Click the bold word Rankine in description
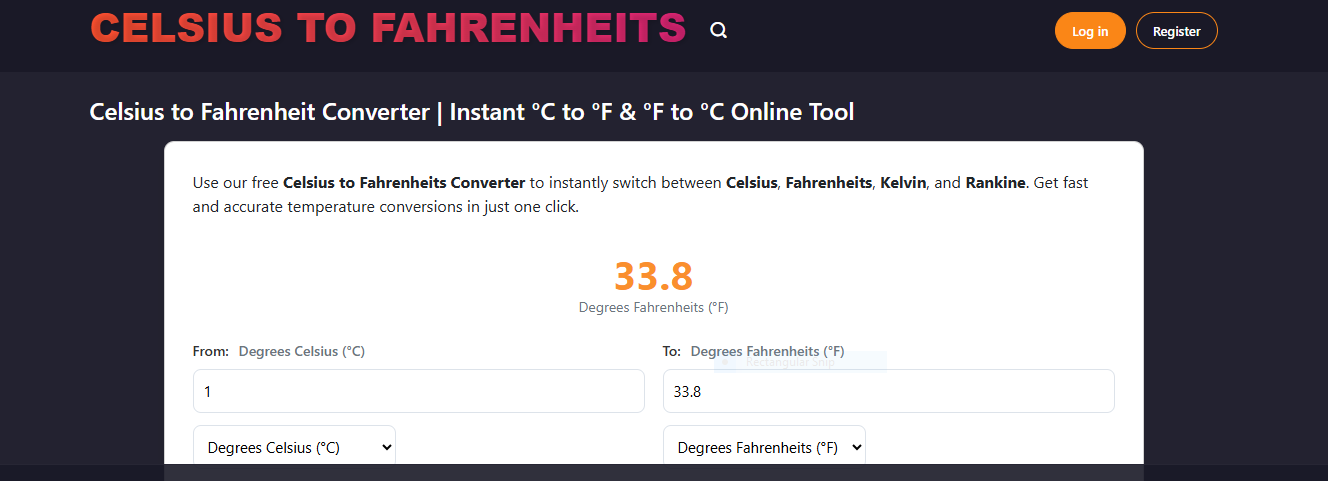This screenshot has height=481, width=1328. coord(995,183)
